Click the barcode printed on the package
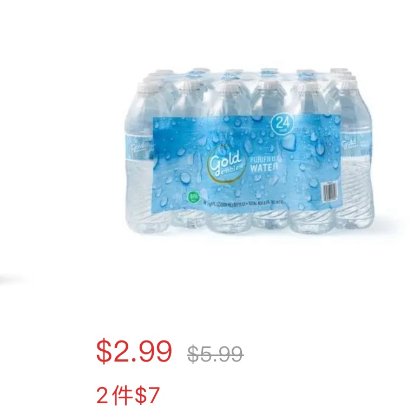The image size is (420, 420). (x=329, y=192)
